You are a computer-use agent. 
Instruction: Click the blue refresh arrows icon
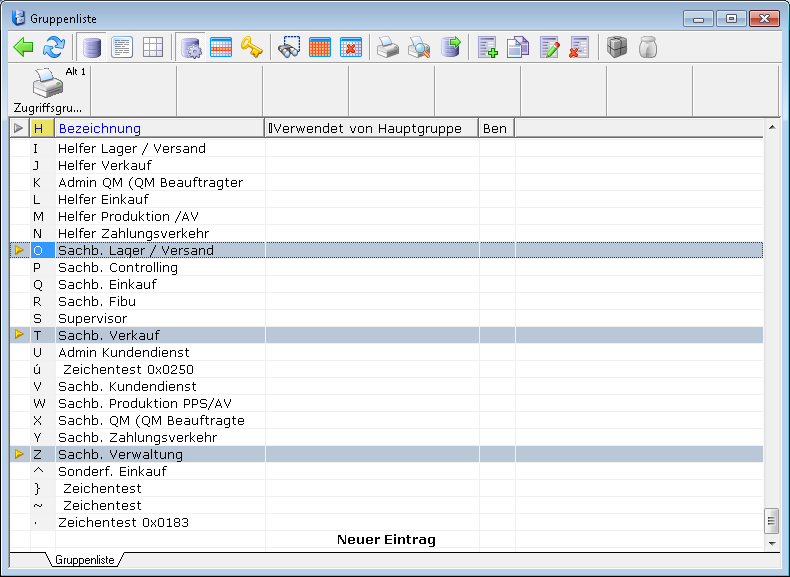(x=53, y=47)
